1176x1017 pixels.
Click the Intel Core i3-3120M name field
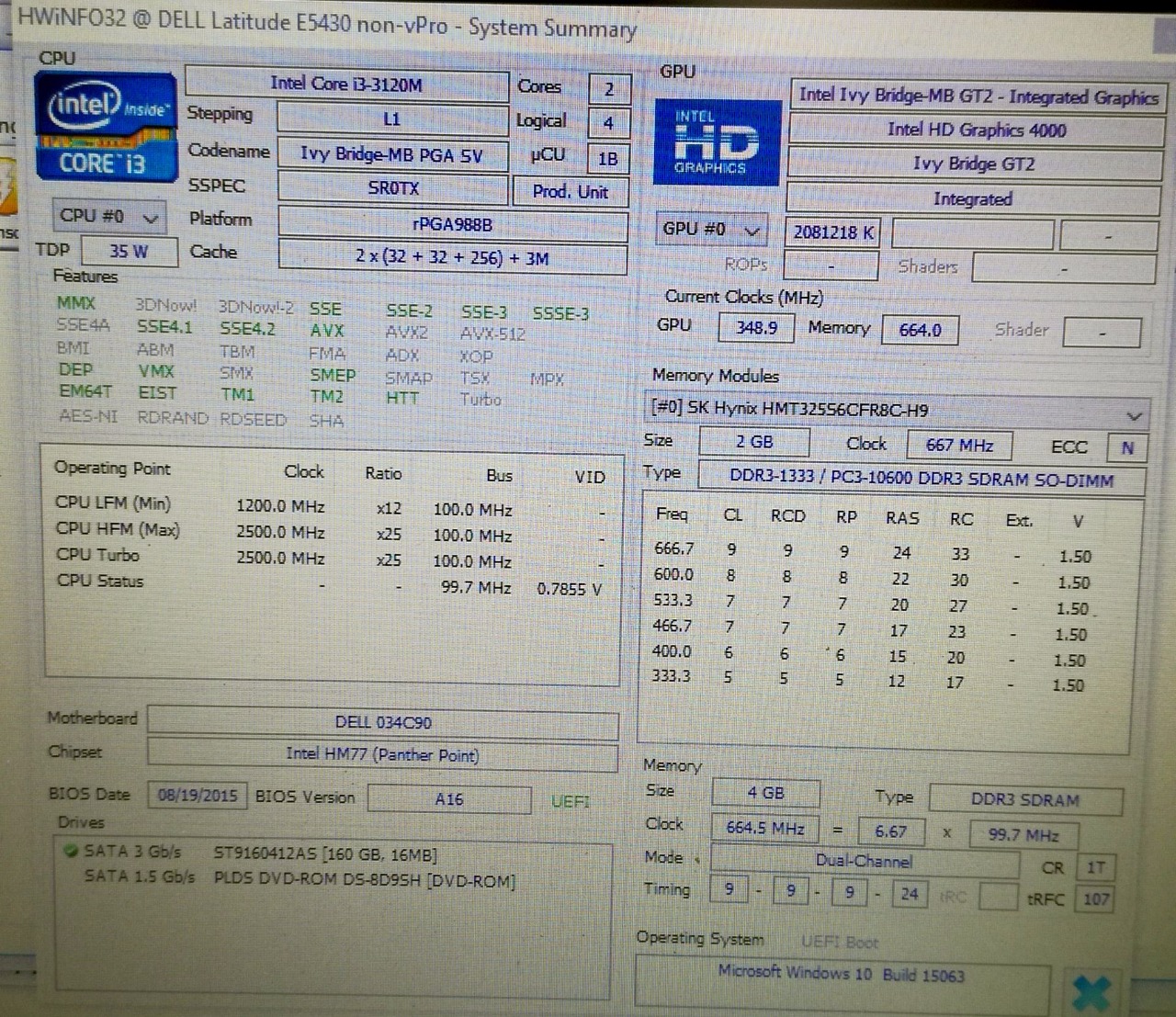tap(346, 85)
